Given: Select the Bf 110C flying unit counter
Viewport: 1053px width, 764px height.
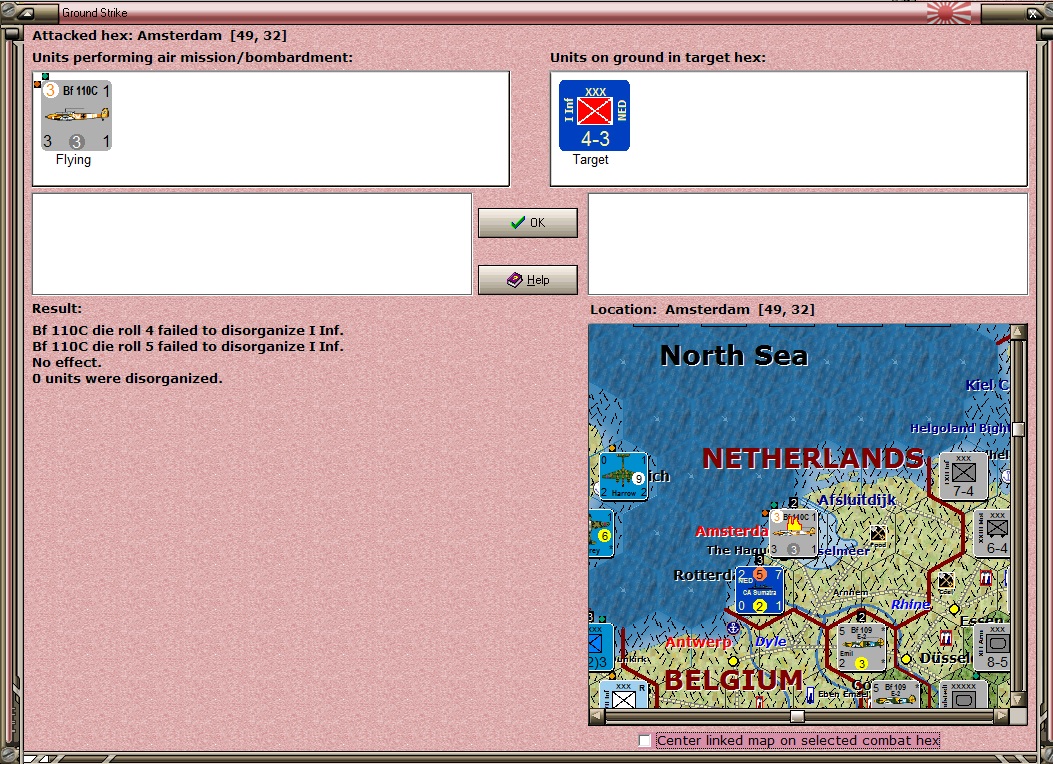Looking at the screenshot, I should point(77,115).
